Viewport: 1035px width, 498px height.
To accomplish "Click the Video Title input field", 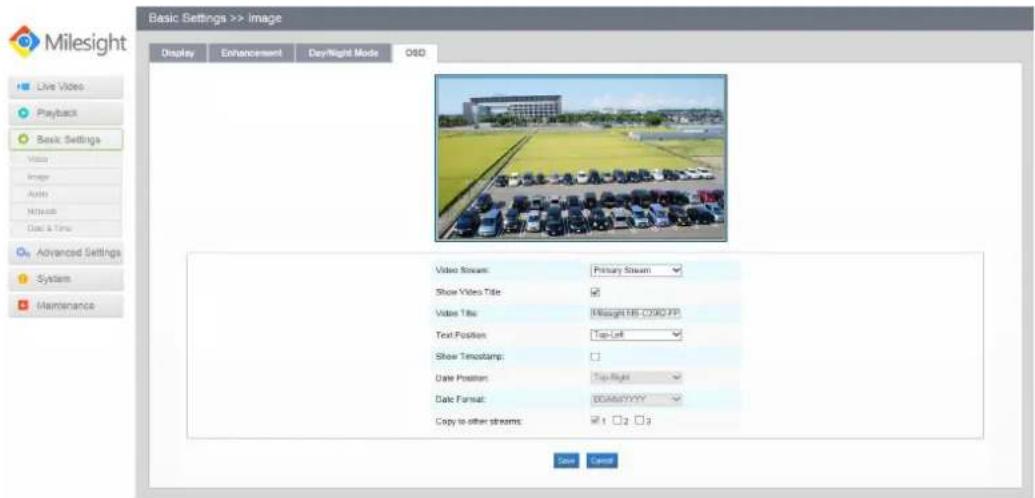I will pyautogui.click(x=635, y=313).
